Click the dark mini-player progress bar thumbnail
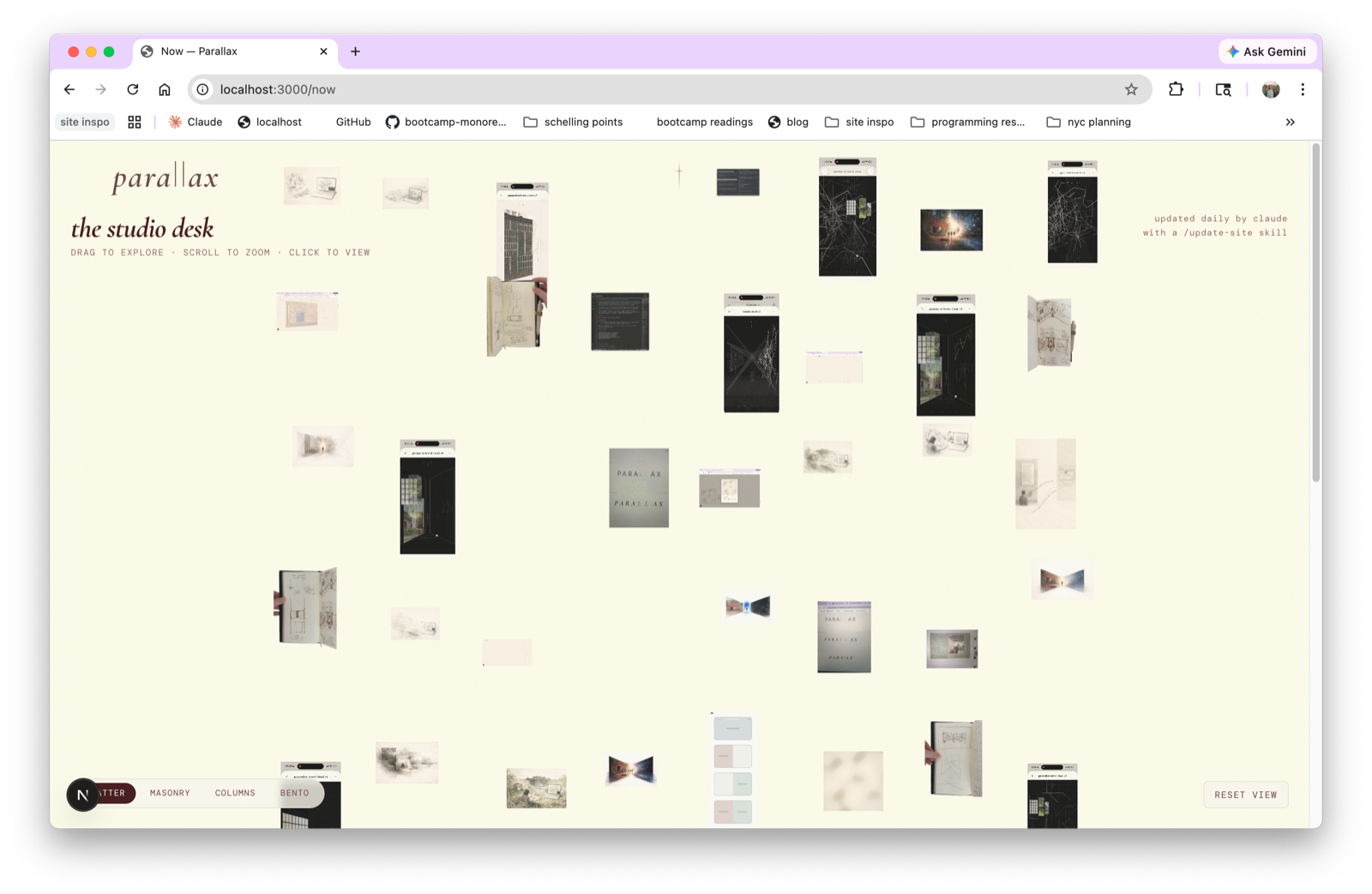 tap(737, 180)
